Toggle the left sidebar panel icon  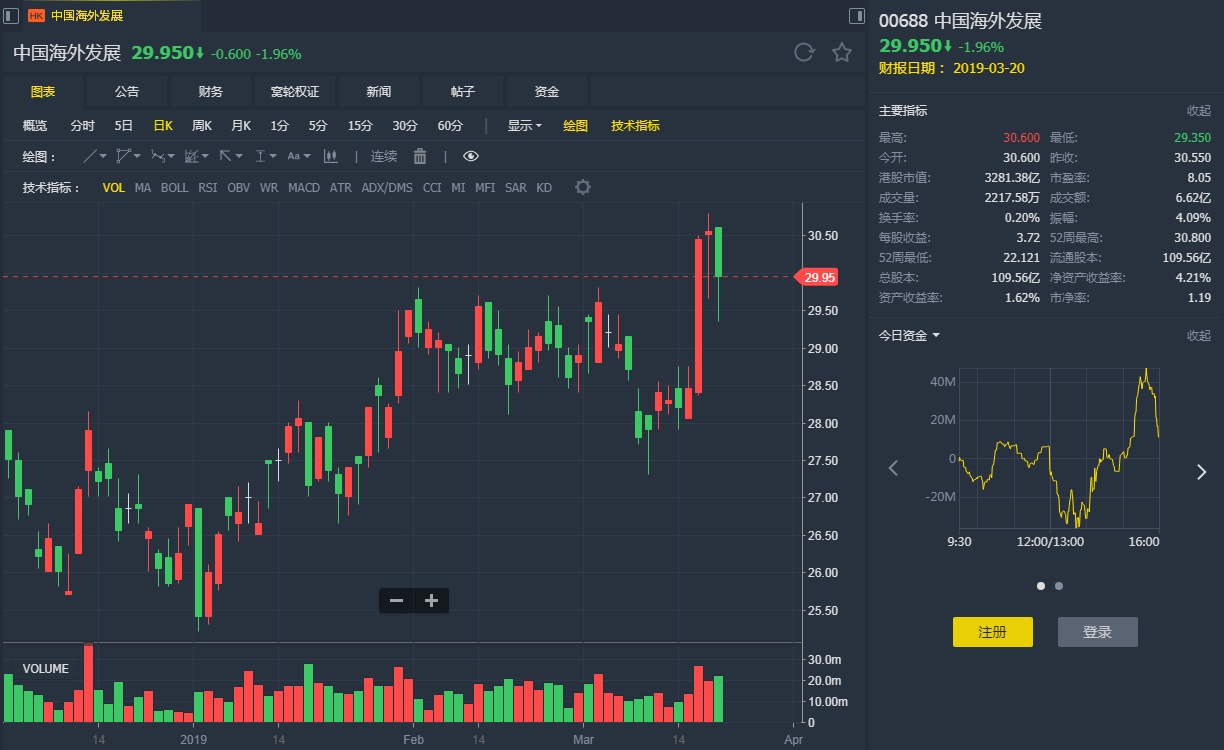(11, 16)
